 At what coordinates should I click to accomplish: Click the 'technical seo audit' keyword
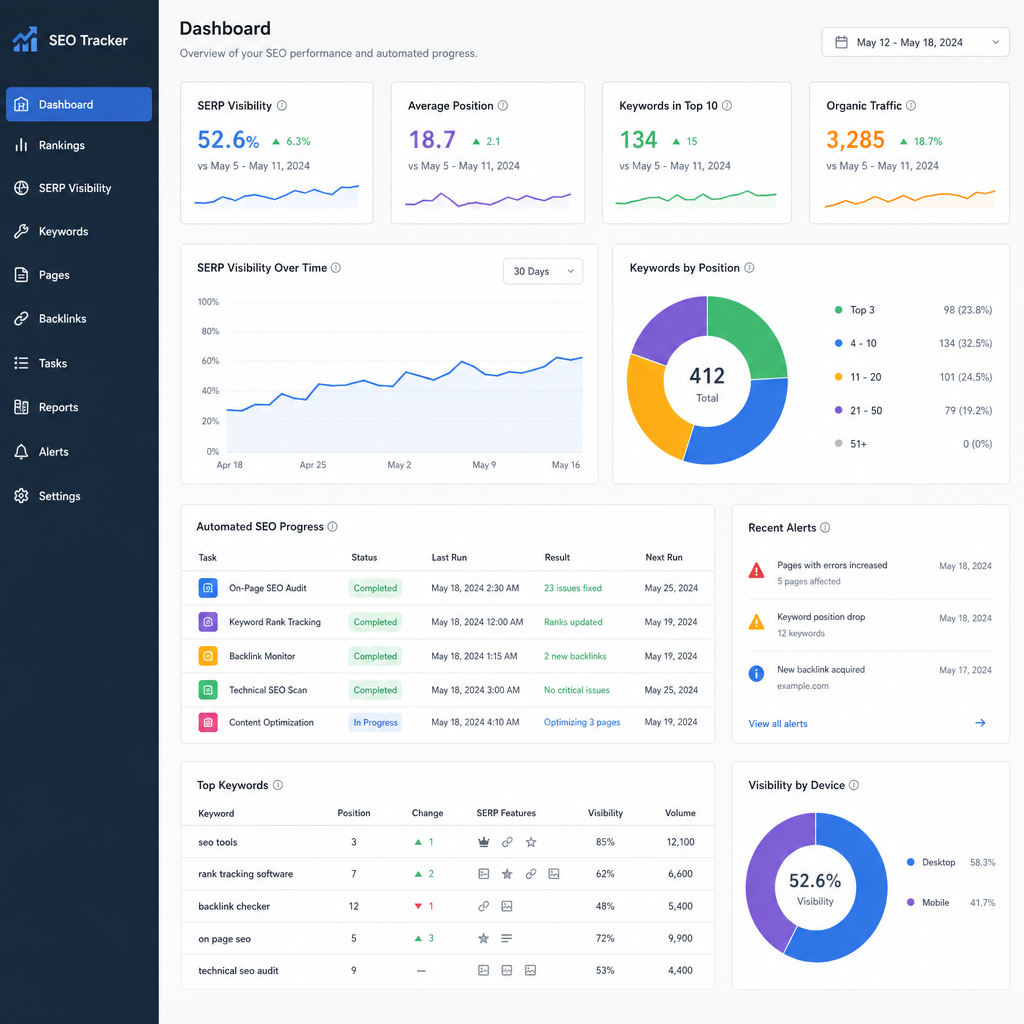click(x=238, y=971)
